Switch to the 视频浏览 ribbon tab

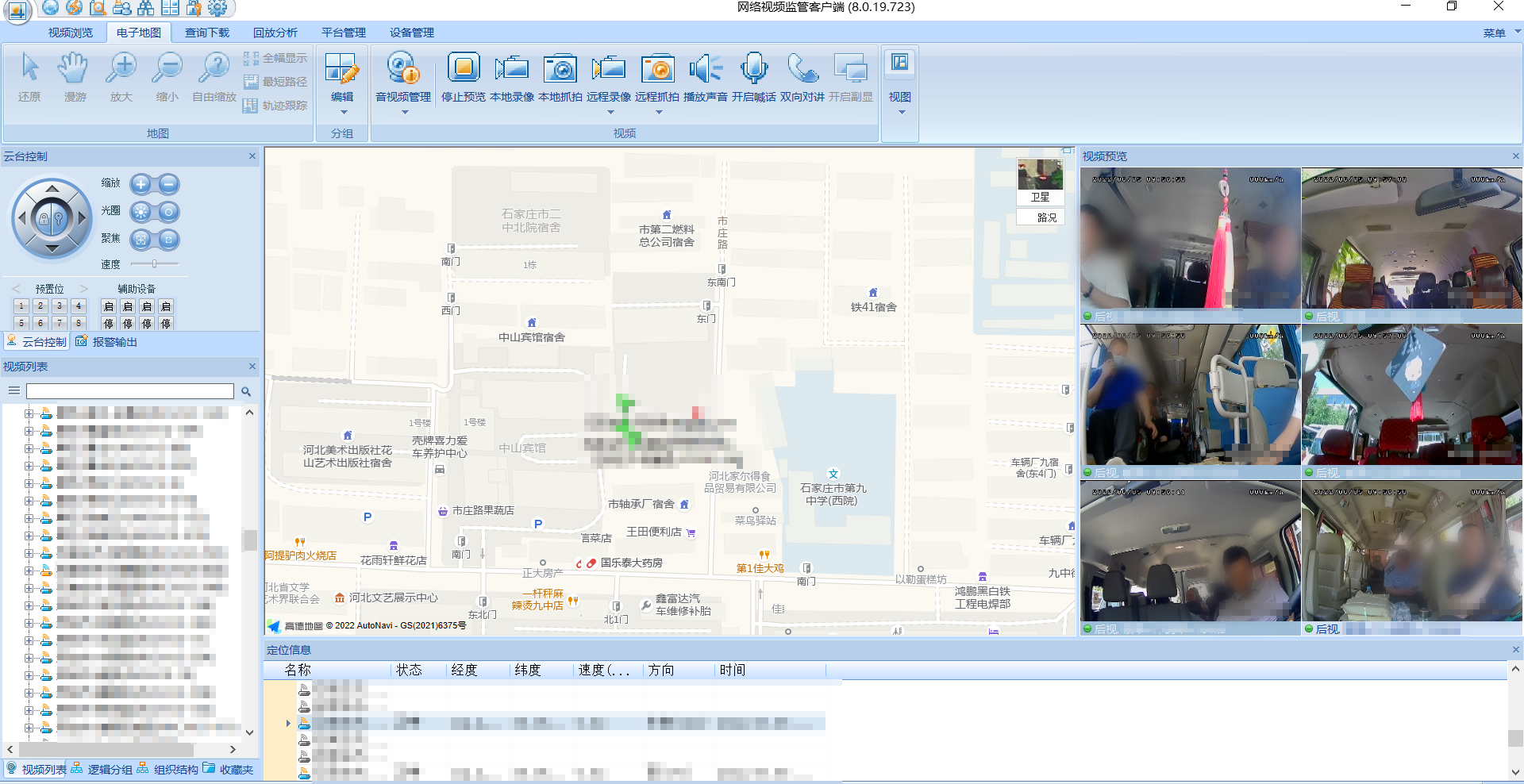pyautogui.click(x=70, y=33)
